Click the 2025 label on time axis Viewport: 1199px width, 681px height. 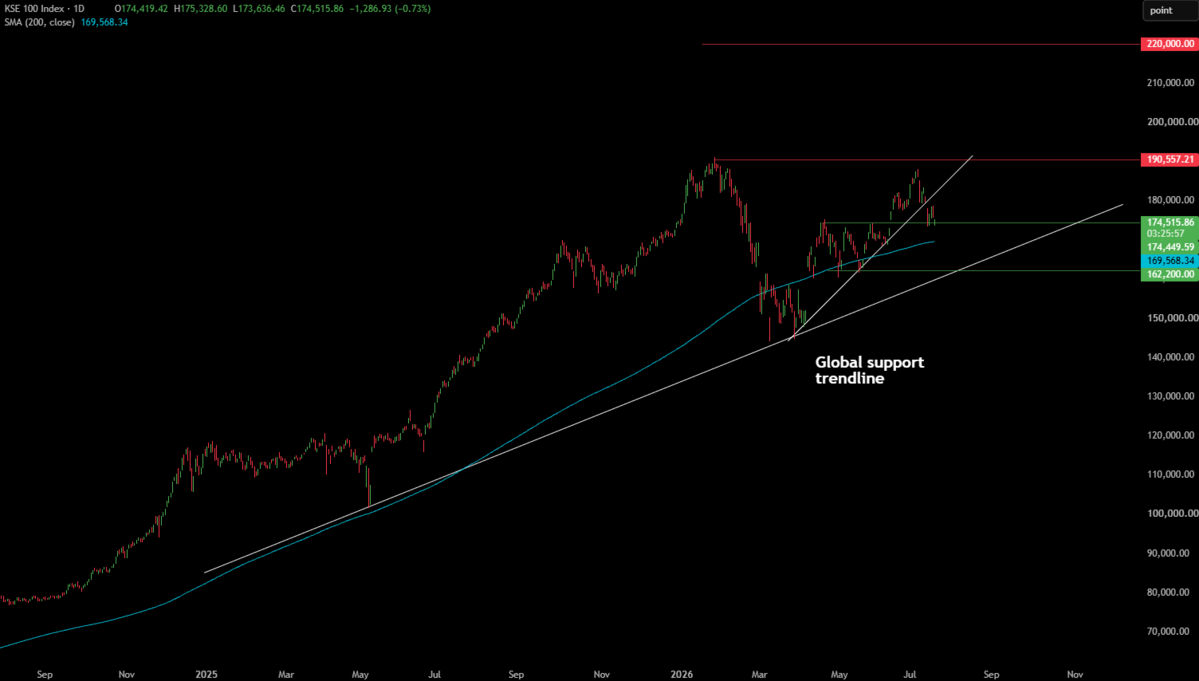(206, 674)
